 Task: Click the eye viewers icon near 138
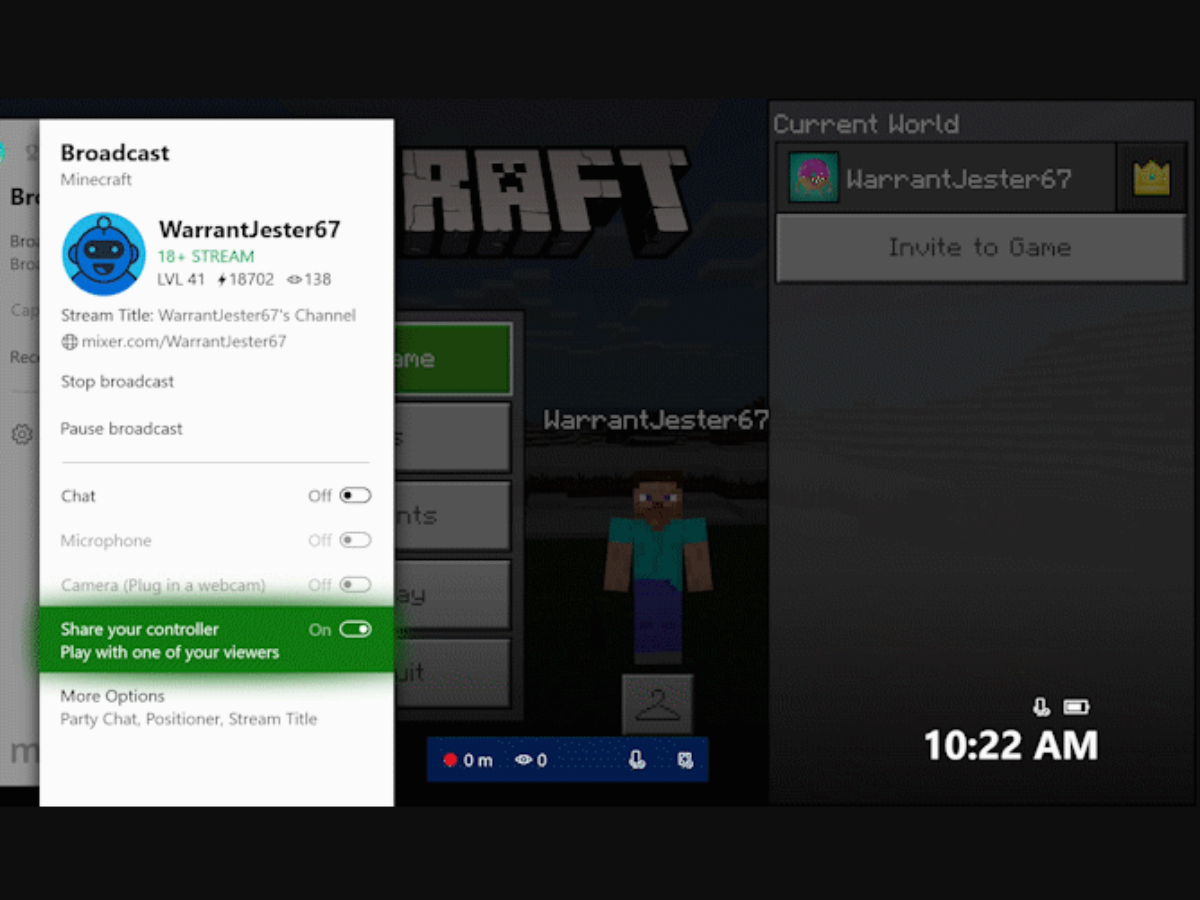[294, 280]
